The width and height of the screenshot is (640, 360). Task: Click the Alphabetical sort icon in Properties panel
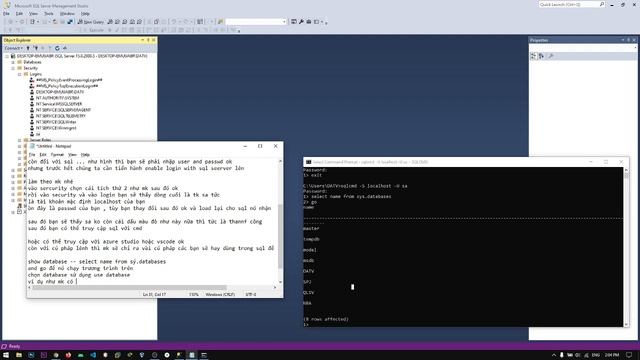[x=541, y=56]
